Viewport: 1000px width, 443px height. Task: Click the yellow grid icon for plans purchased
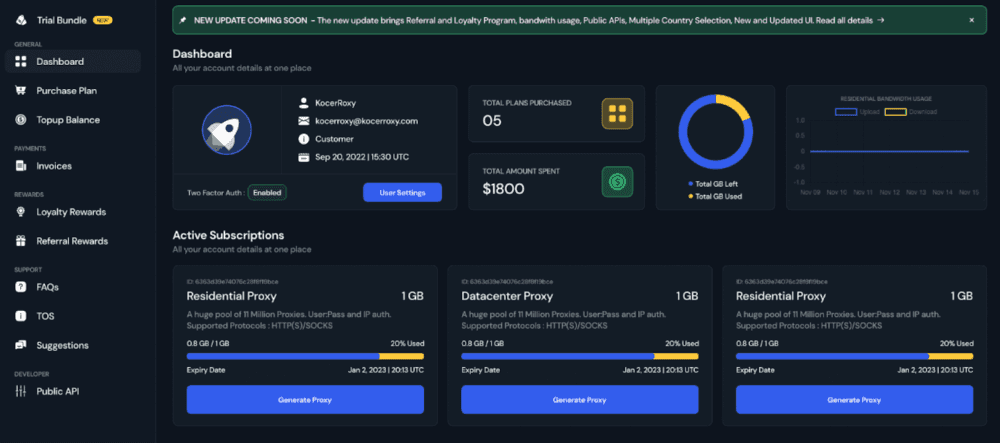[617, 113]
